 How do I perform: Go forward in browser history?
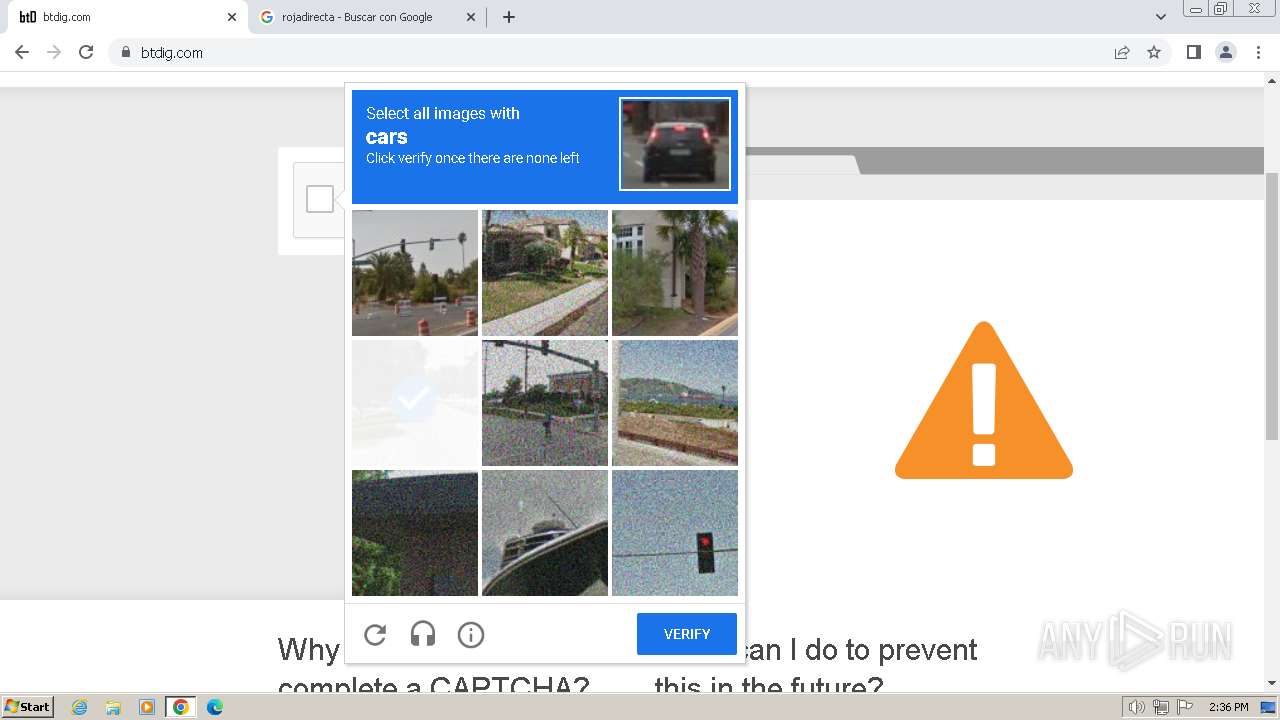pos(54,52)
